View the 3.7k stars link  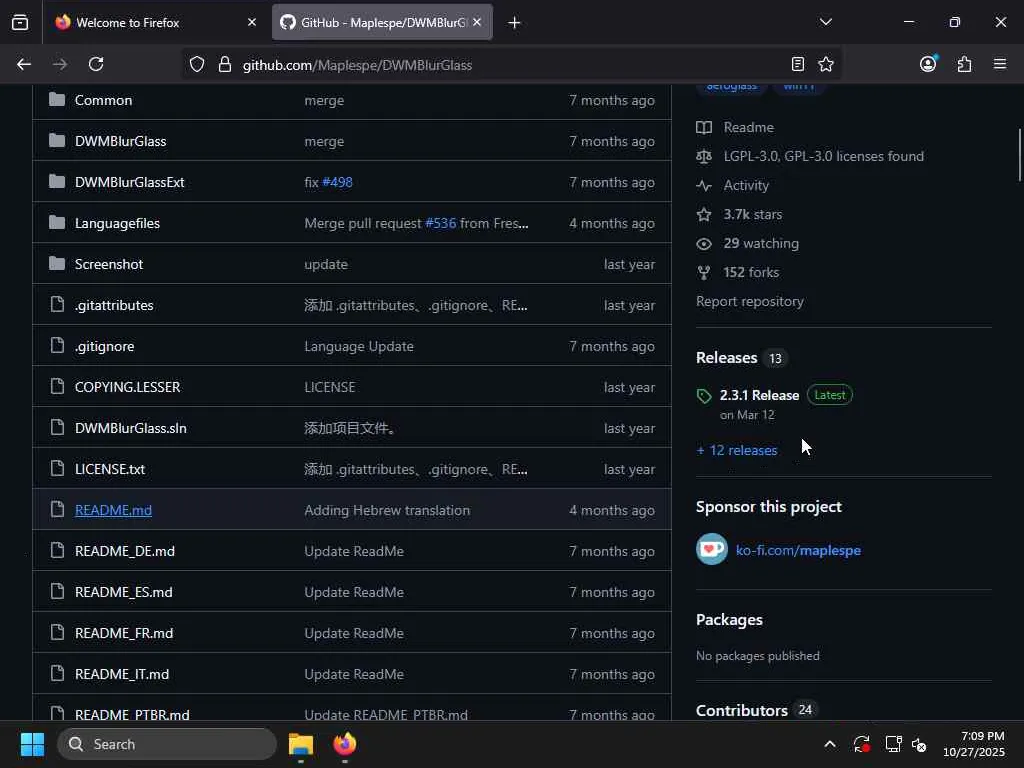(752, 215)
